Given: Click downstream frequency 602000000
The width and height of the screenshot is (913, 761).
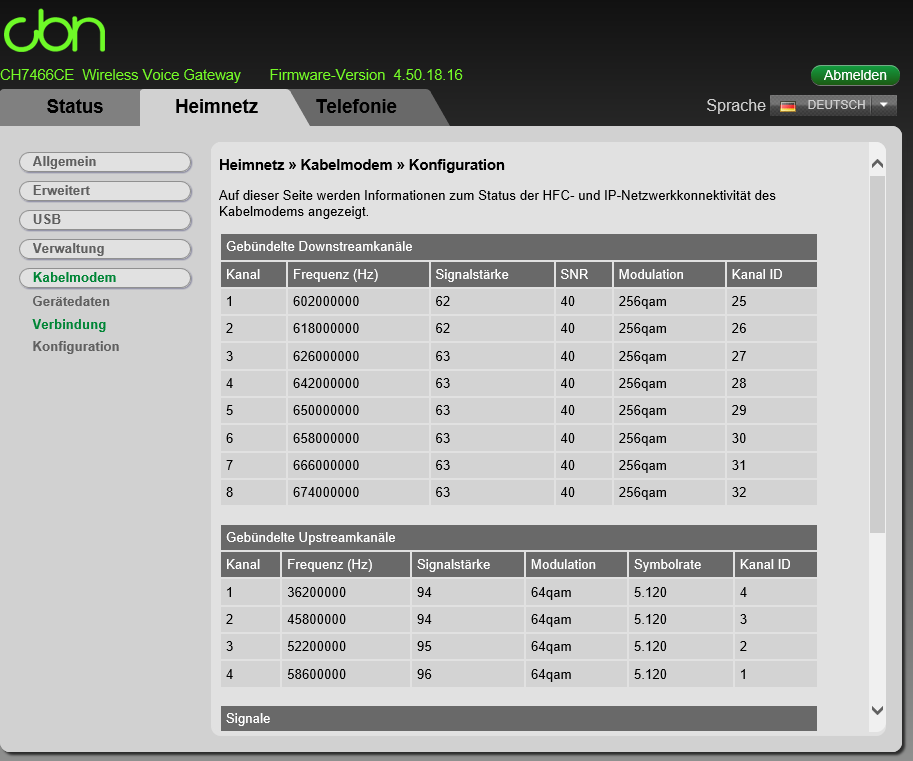Looking at the screenshot, I should coord(326,302).
